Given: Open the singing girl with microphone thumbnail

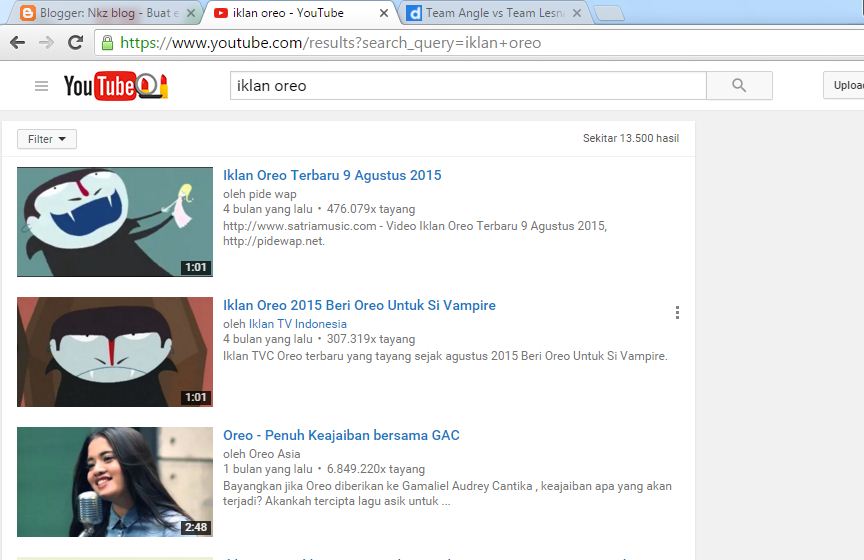Looking at the screenshot, I should point(115,482).
